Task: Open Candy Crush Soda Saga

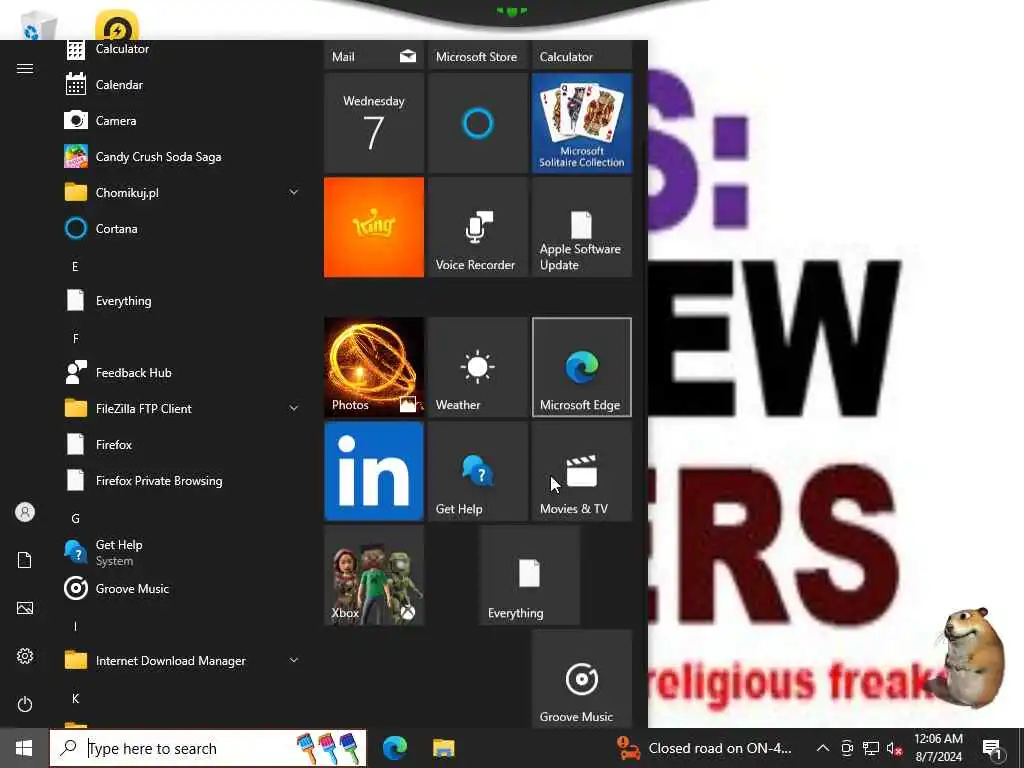Action: tap(183, 157)
